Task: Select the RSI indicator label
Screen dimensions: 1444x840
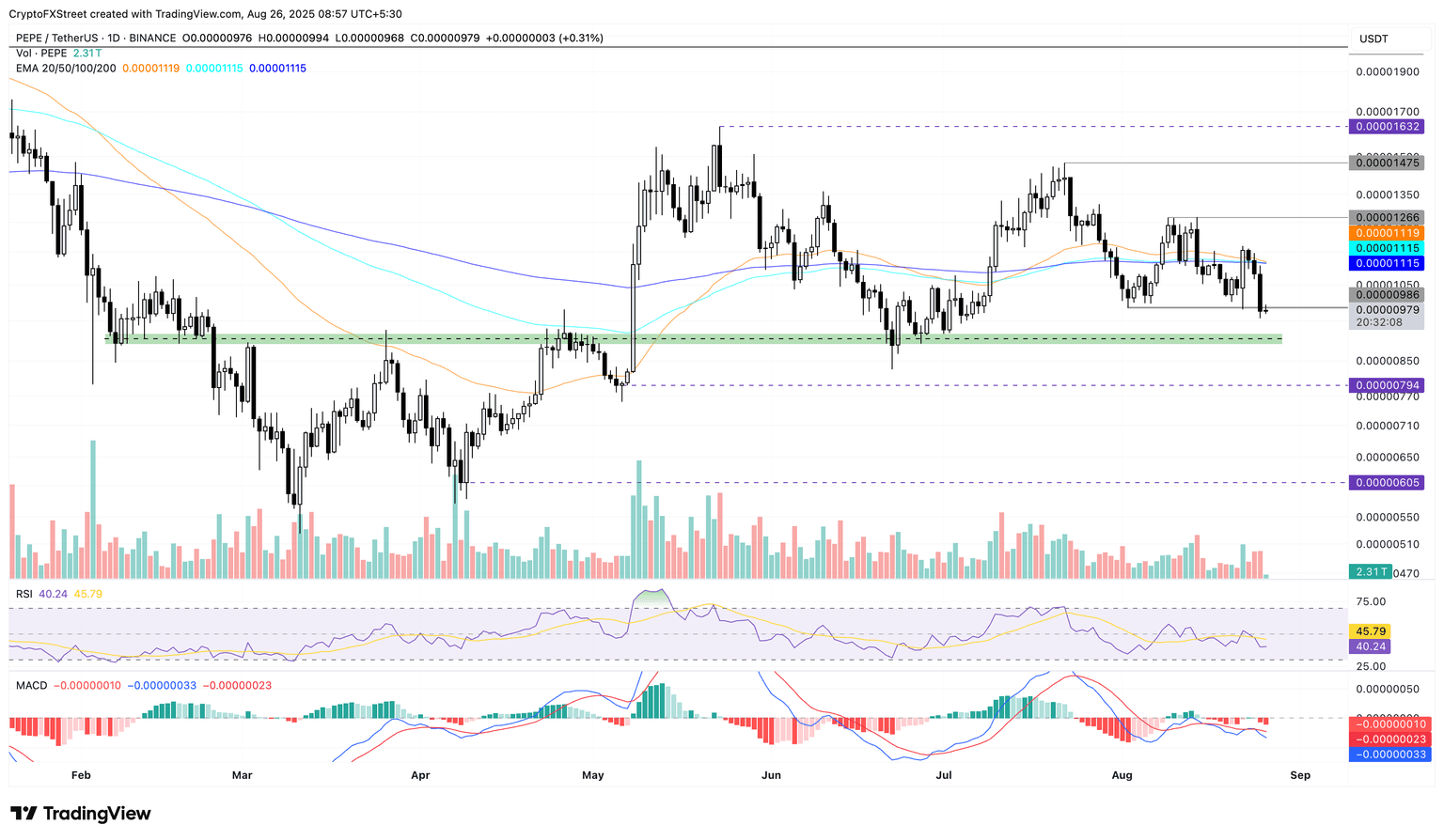Action: tap(25, 594)
